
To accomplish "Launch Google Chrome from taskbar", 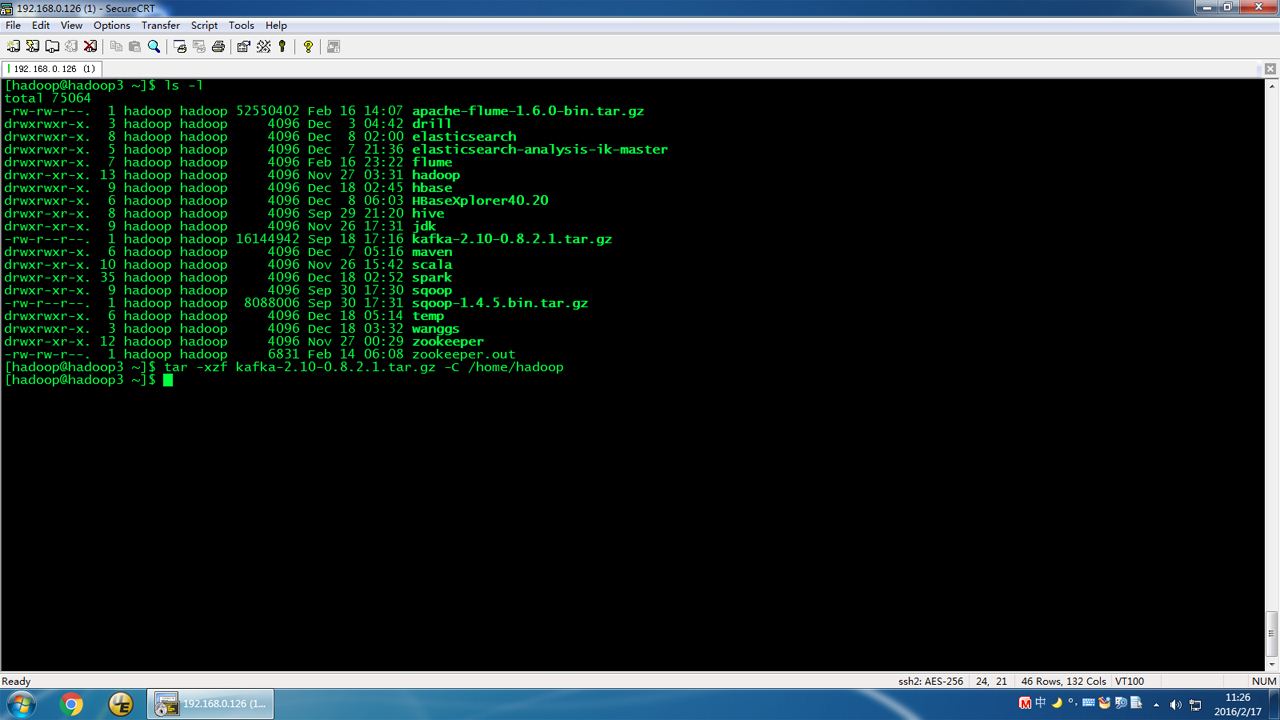I will click(72, 704).
